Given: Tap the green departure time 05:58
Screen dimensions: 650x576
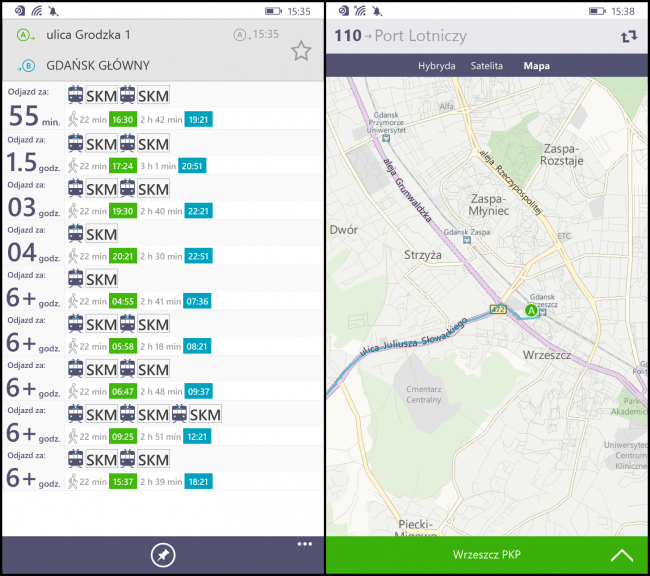Looking at the screenshot, I should (x=123, y=347).
